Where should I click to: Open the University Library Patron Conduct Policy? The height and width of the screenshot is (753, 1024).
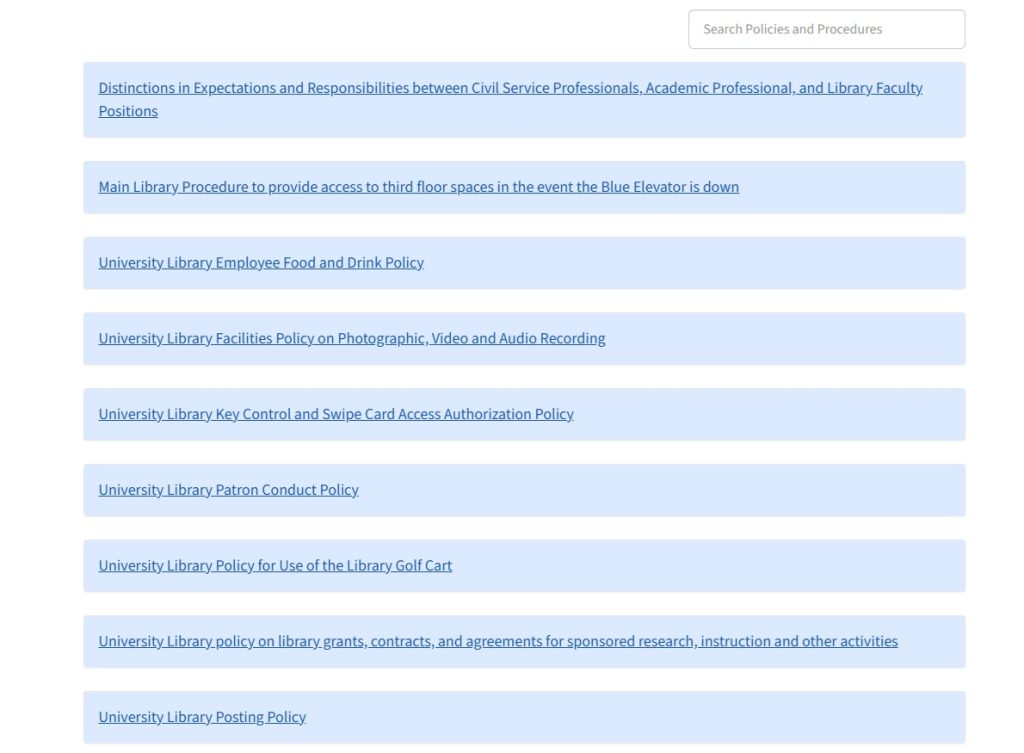point(228,490)
